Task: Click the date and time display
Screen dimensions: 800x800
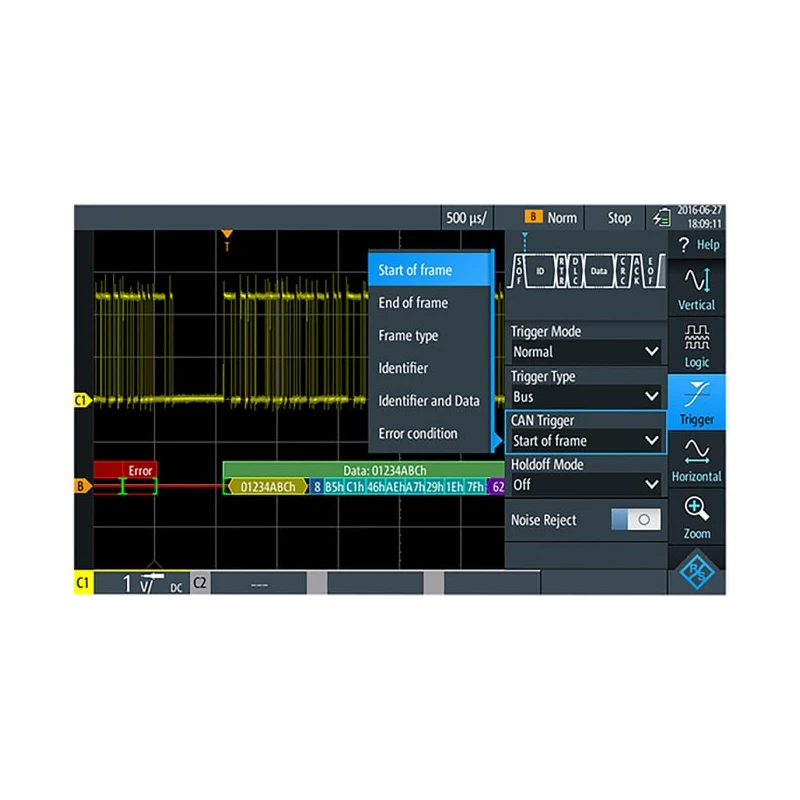Action: [699, 217]
